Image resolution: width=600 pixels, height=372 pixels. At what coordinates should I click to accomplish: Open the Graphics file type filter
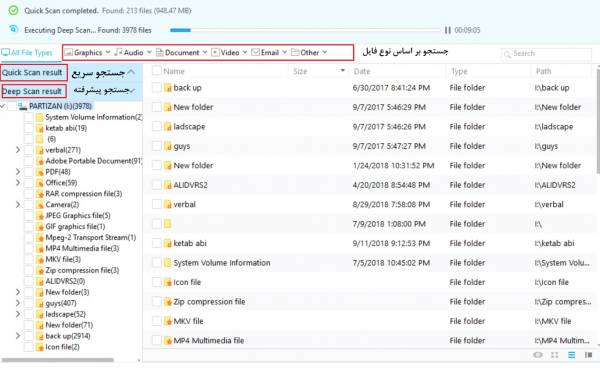(87, 52)
